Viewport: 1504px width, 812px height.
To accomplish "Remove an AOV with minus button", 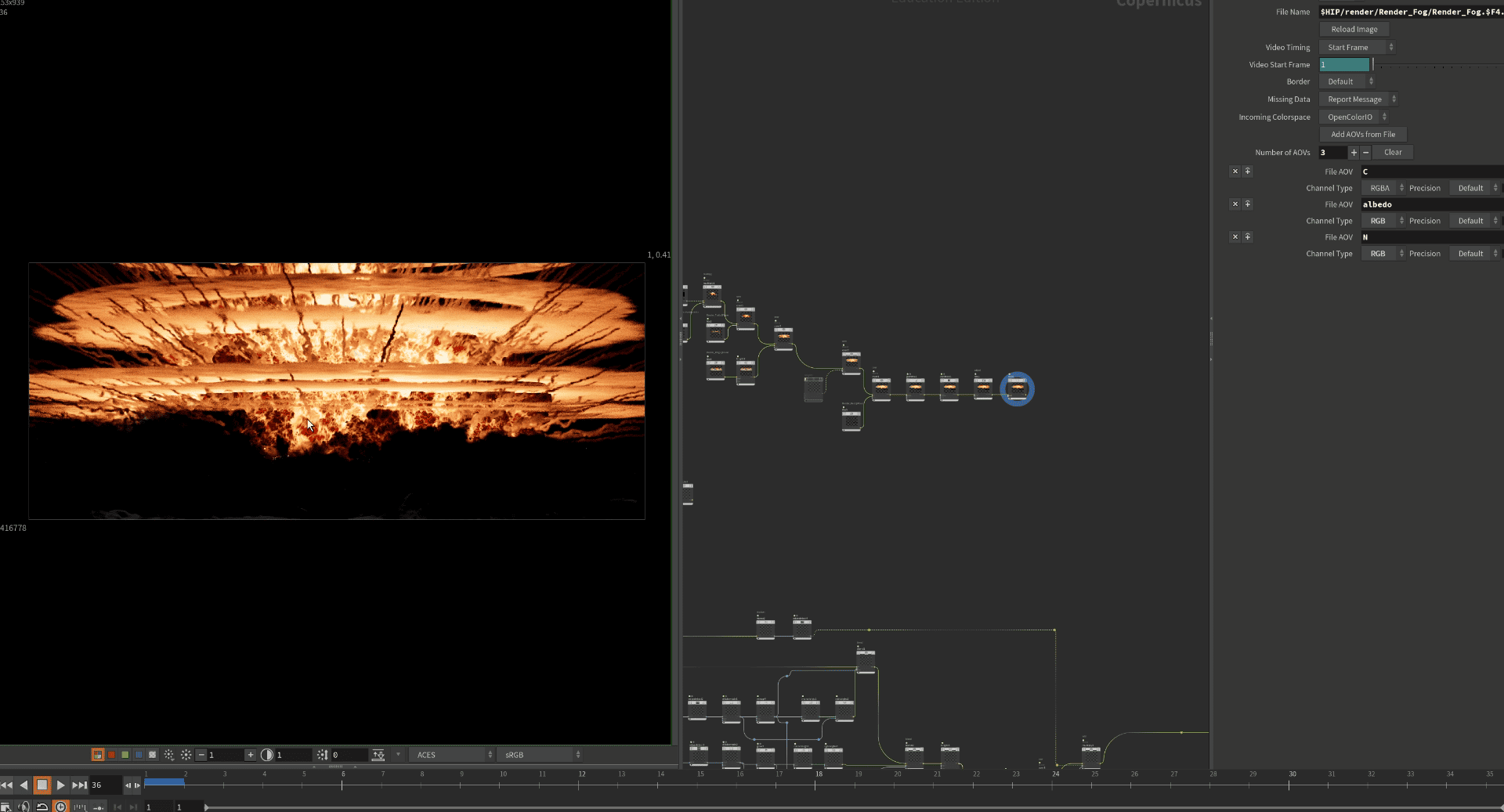I will coord(1366,153).
